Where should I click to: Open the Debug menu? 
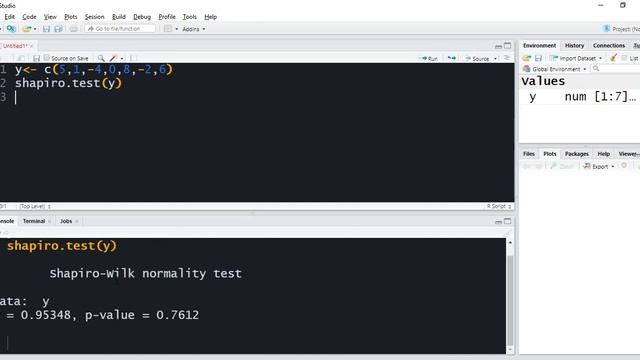pos(142,17)
